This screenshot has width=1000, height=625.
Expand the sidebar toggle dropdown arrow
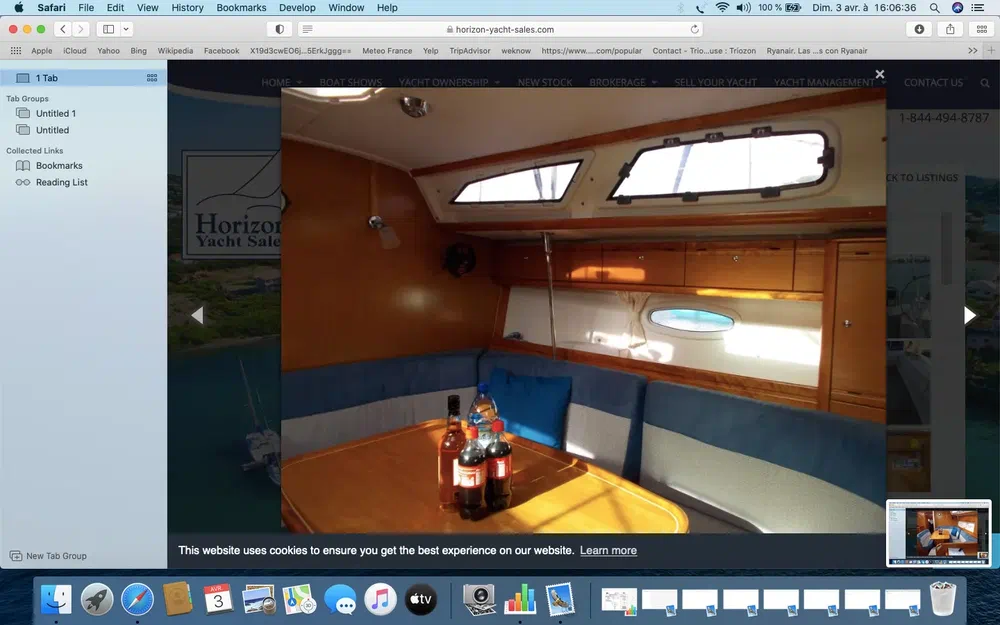pos(126,30)
